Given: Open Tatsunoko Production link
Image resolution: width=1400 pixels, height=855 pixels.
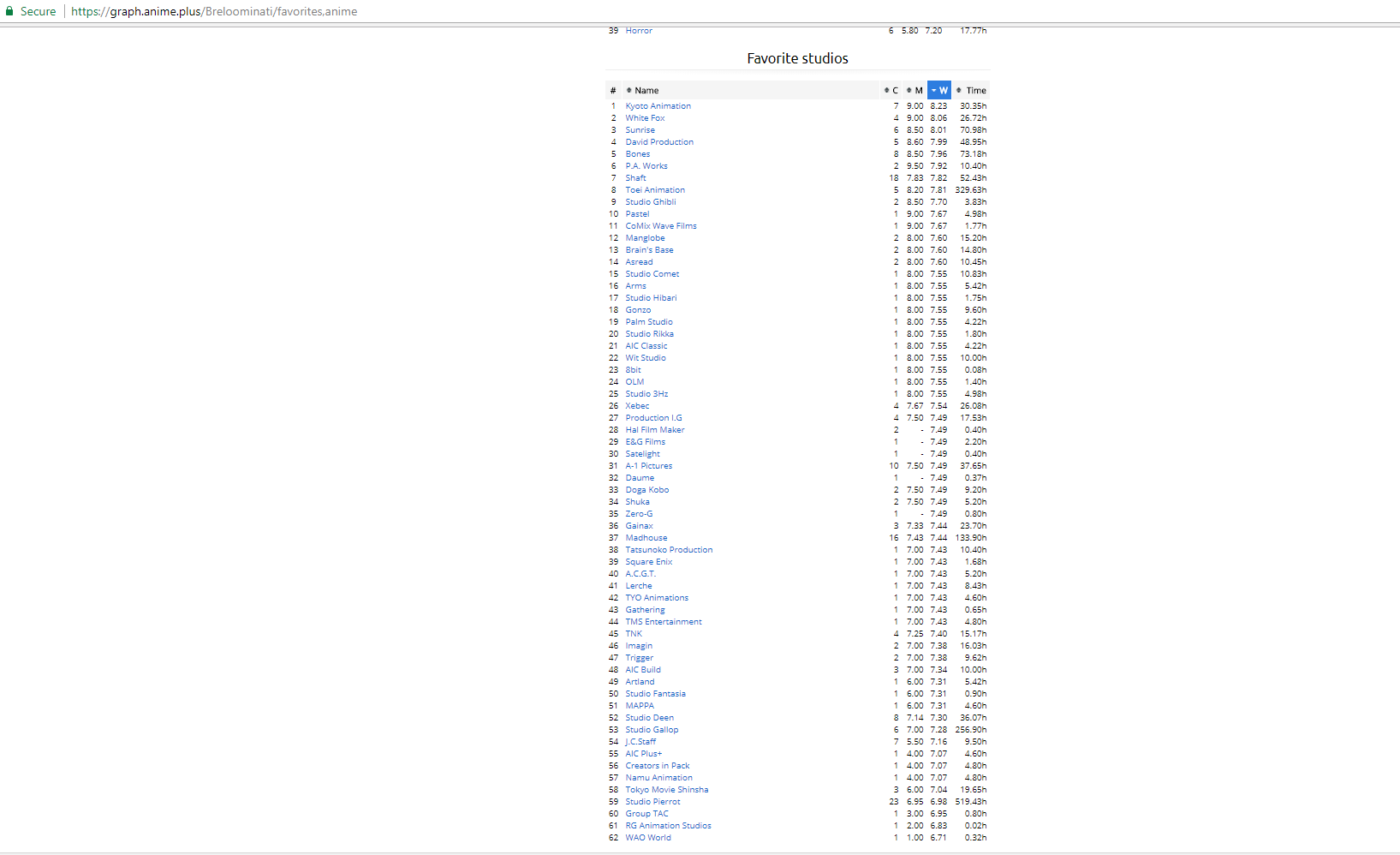Looking at the screenshot, I should [x=669, y=550].
